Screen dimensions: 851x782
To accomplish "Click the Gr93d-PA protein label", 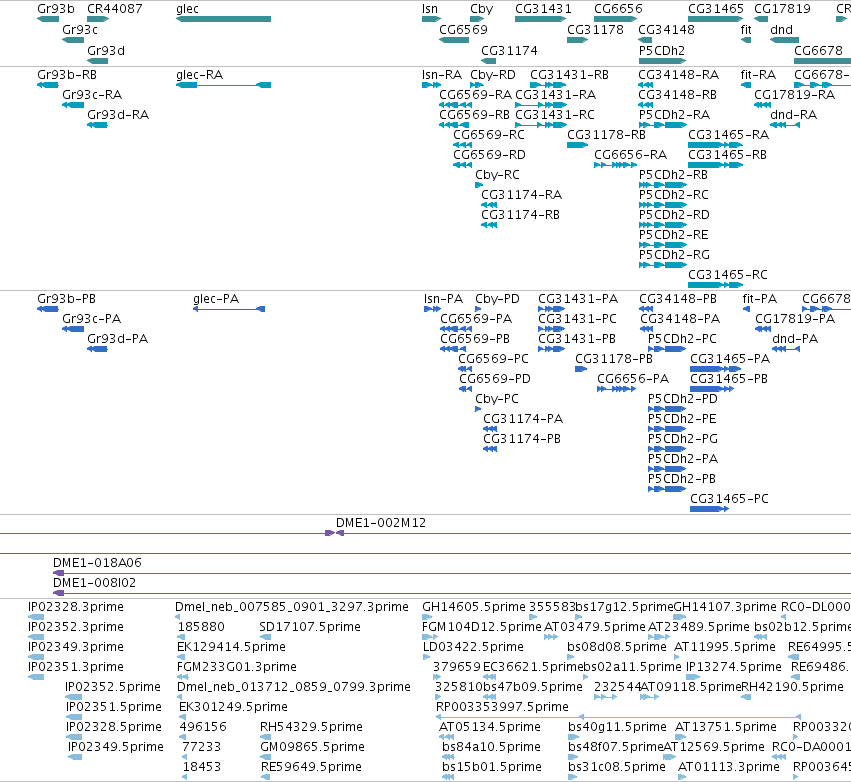I will (x=117, y=339).
